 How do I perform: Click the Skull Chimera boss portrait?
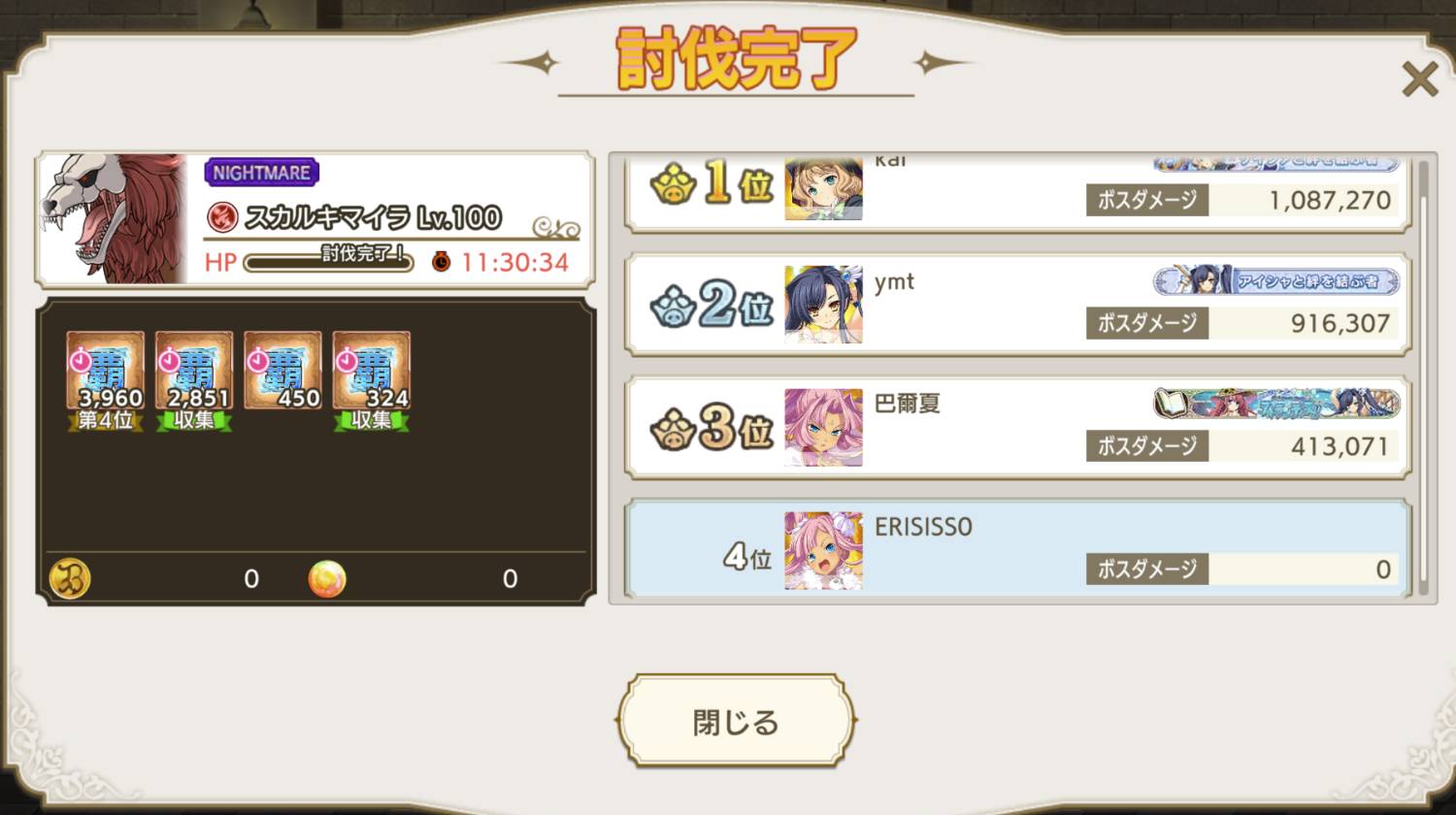point(113,219)
